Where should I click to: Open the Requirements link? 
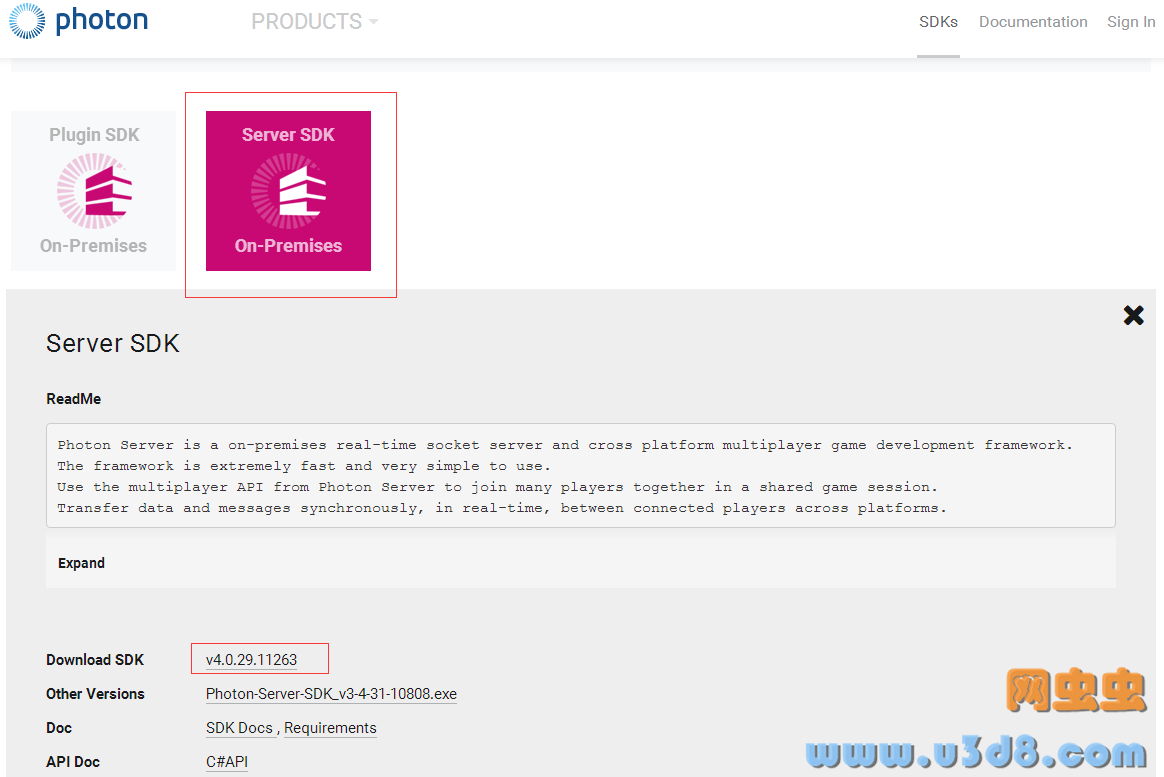tap(330, 728)
